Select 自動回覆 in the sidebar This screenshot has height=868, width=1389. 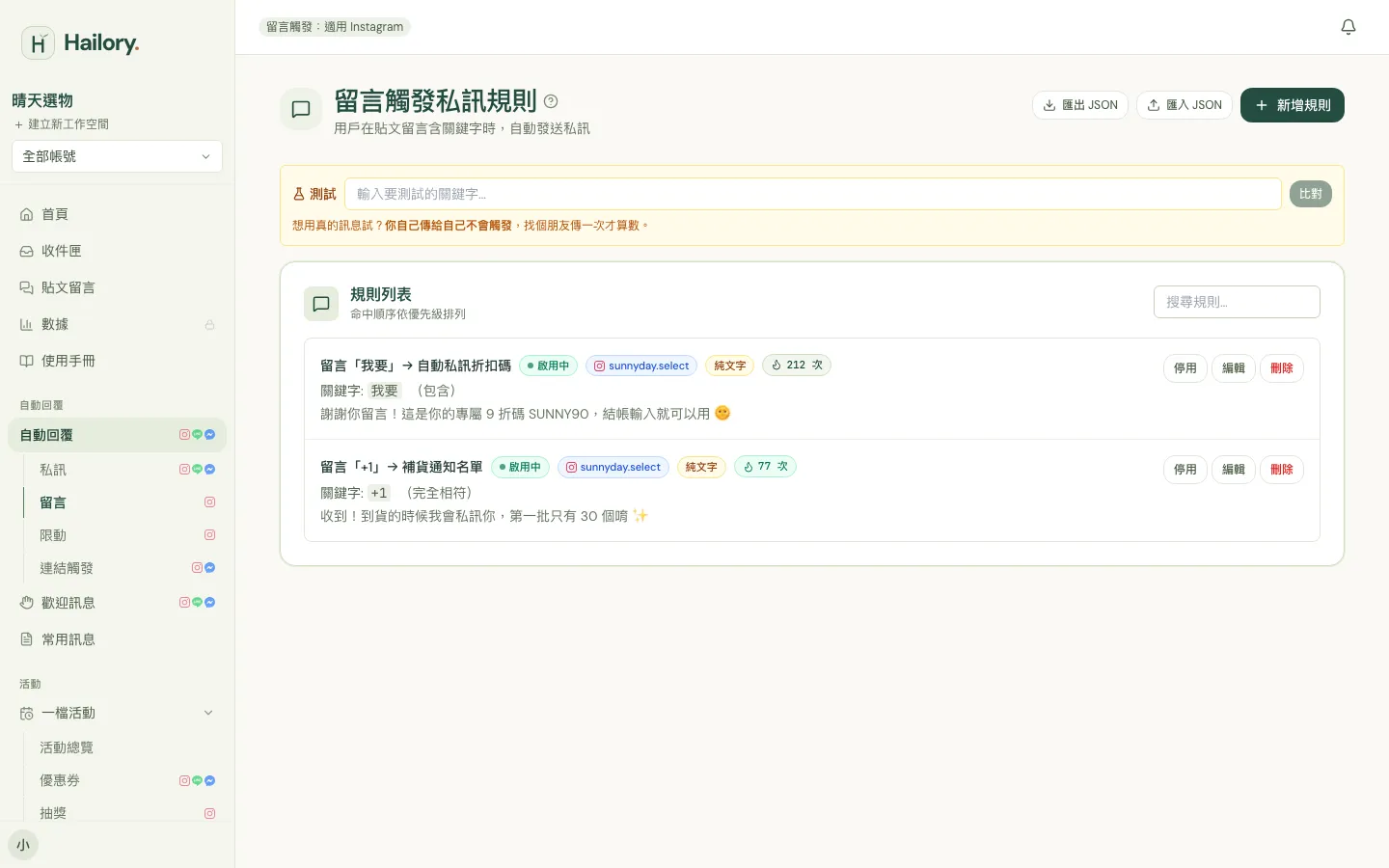point(117,435)
